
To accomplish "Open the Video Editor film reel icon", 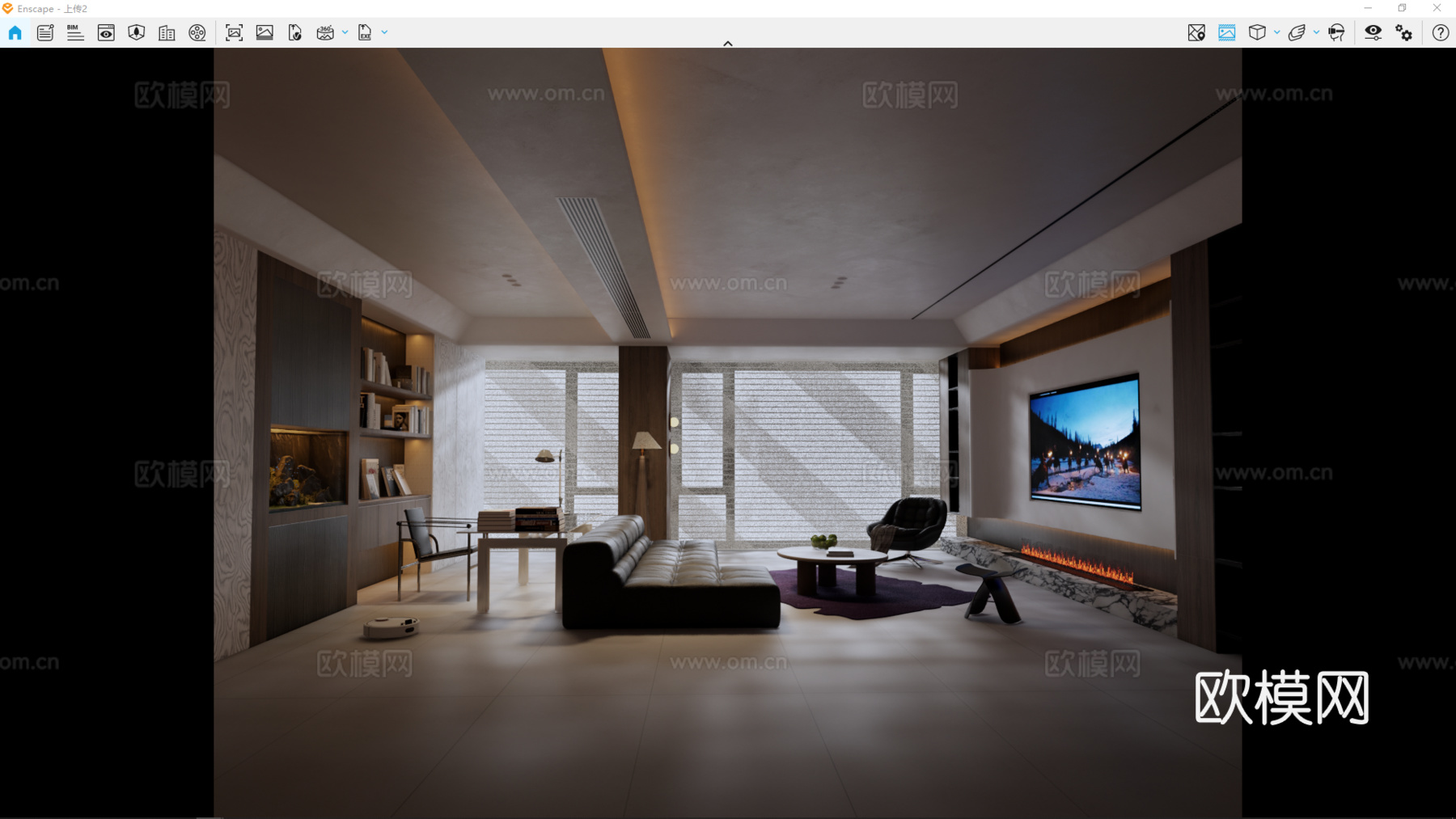I will pos(197,32).
